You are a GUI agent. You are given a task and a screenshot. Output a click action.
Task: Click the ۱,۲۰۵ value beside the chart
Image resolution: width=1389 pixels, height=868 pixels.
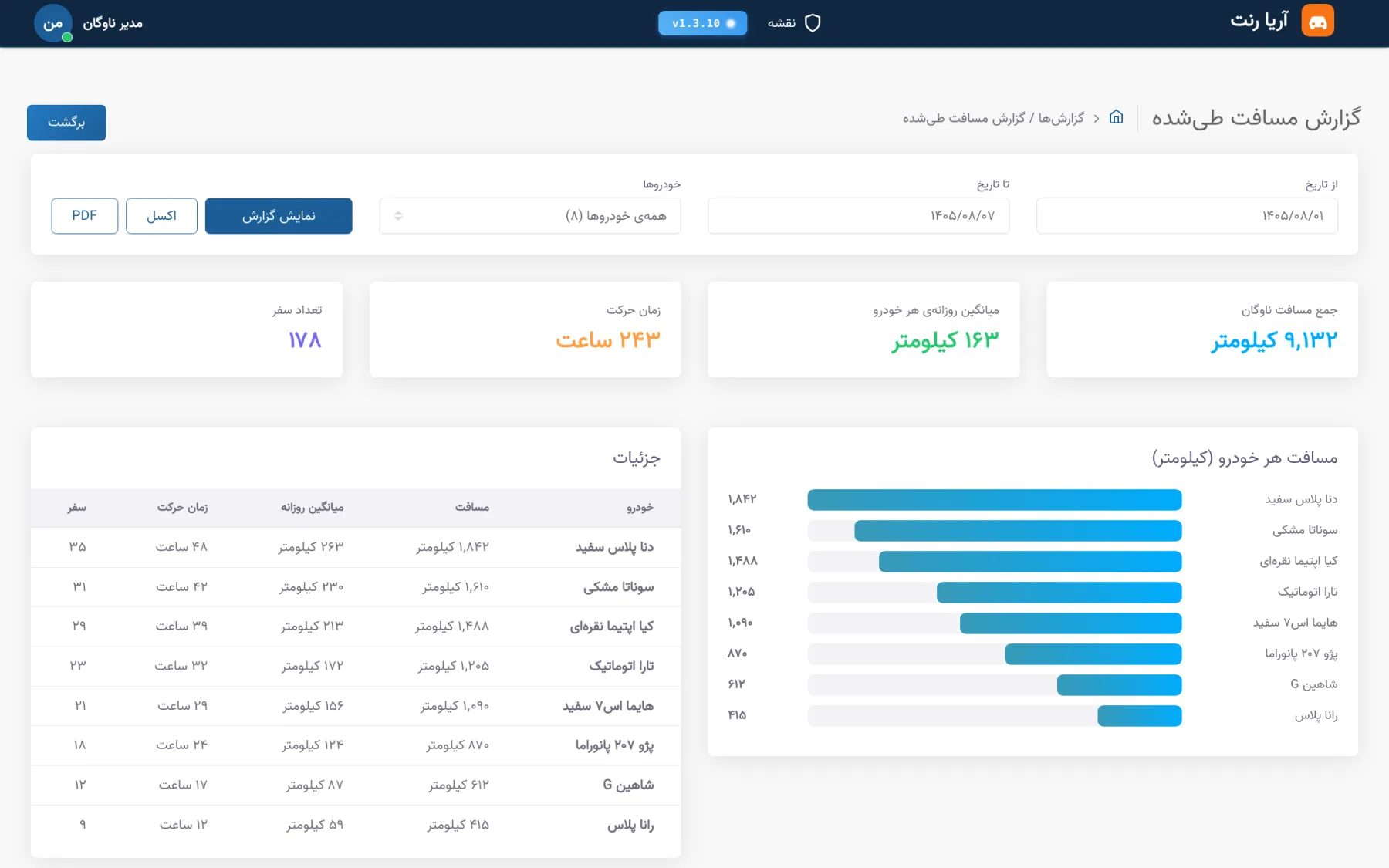(742, 593)
